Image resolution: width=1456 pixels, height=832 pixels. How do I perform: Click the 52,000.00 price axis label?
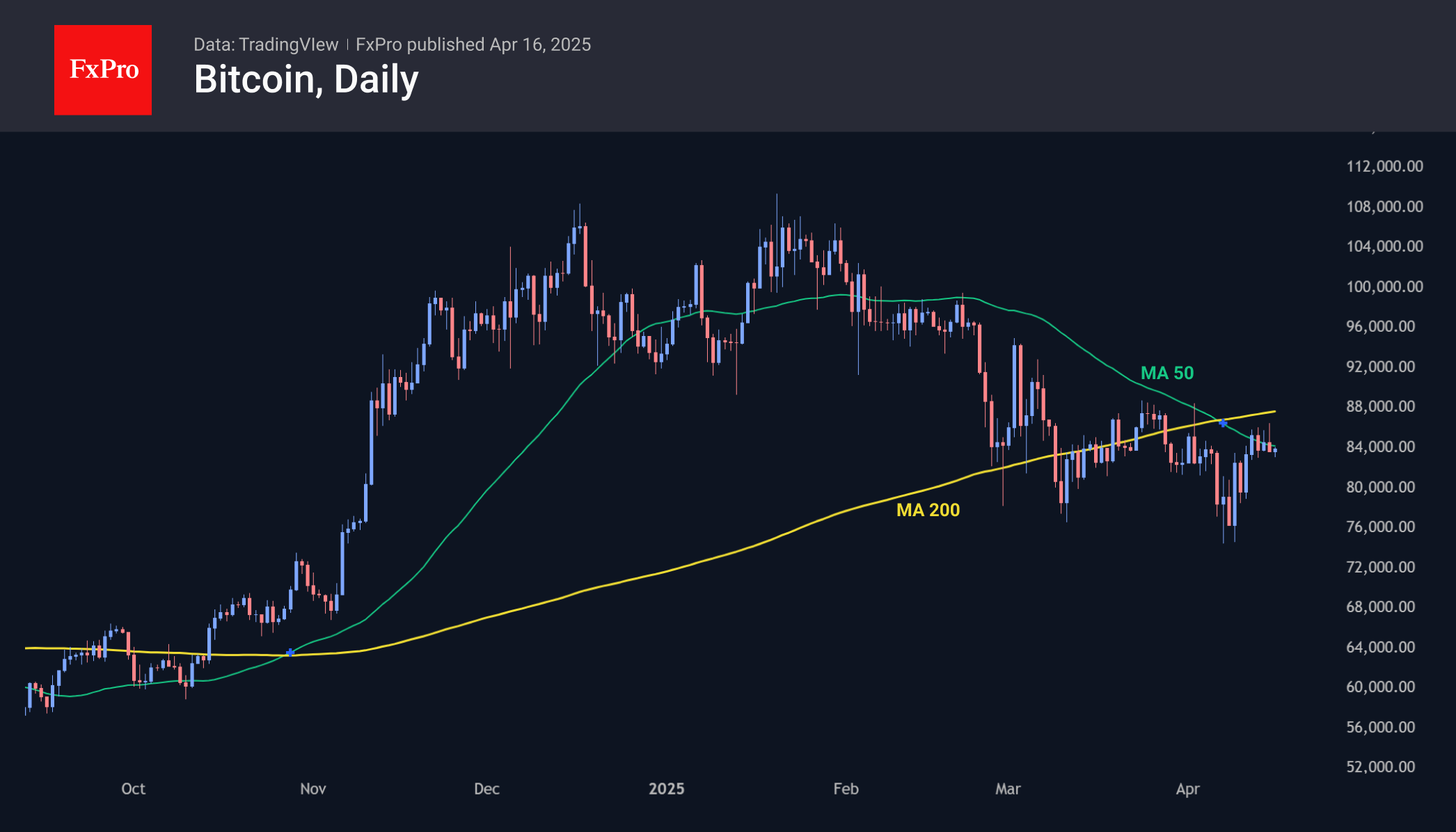pos(1380,767)
